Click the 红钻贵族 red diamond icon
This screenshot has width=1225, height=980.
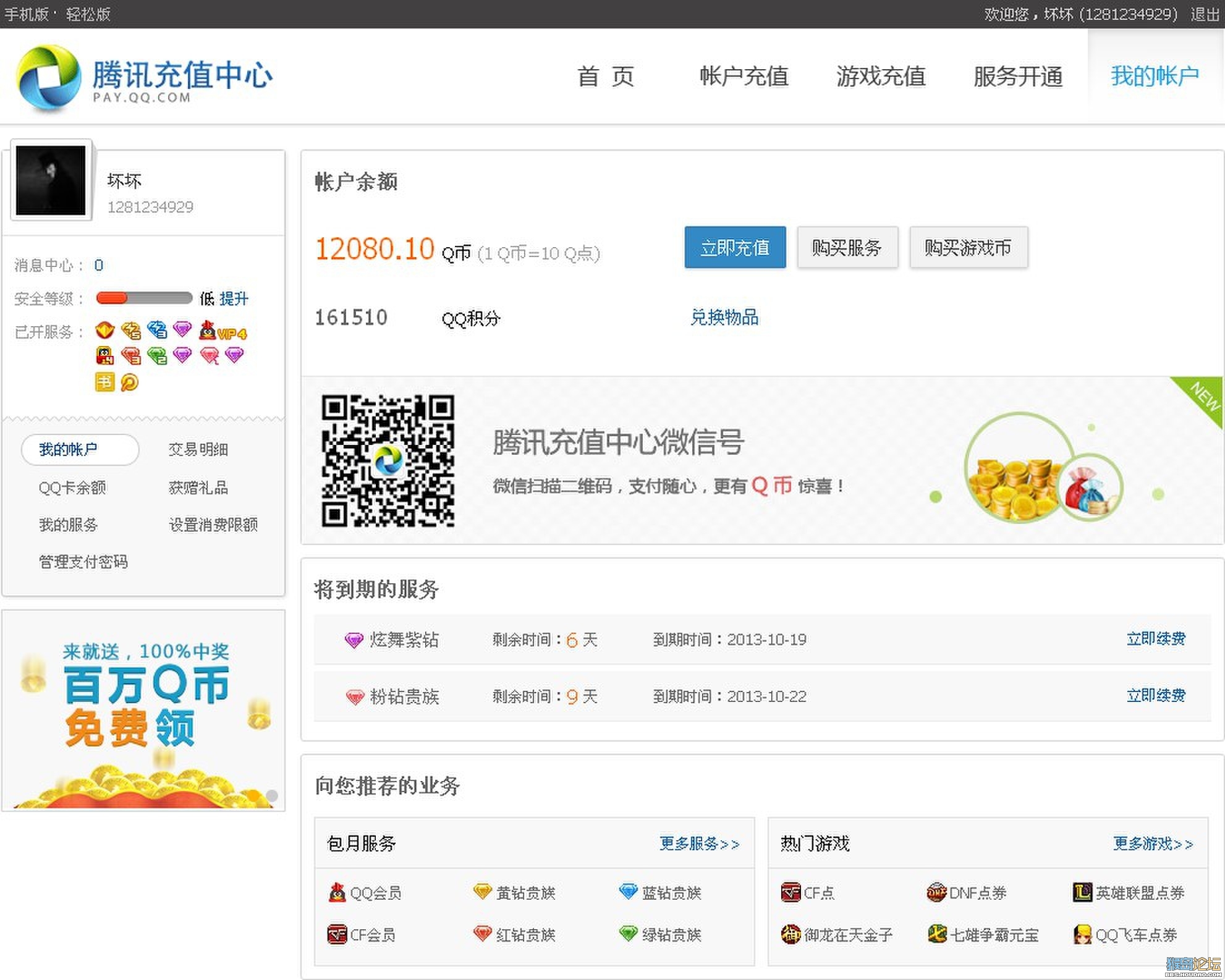click(x=482, y=934)
